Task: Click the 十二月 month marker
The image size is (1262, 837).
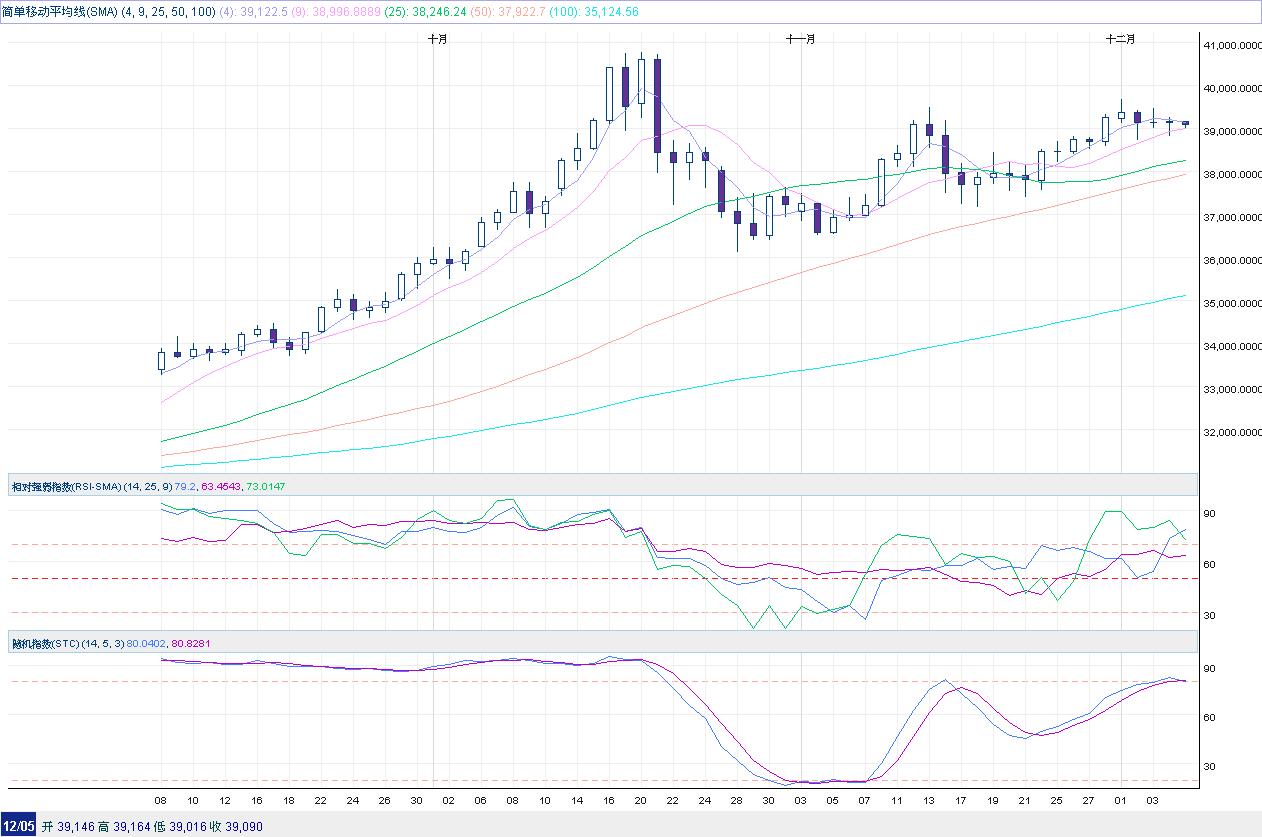Action: pyautogui.click(x=1120, y=39)
